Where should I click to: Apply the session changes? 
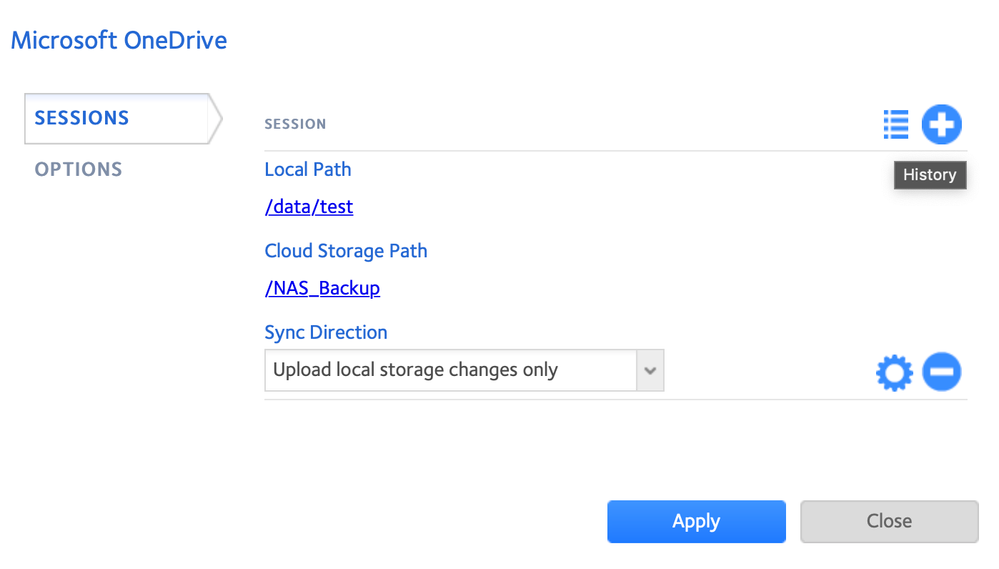point(696,521)
